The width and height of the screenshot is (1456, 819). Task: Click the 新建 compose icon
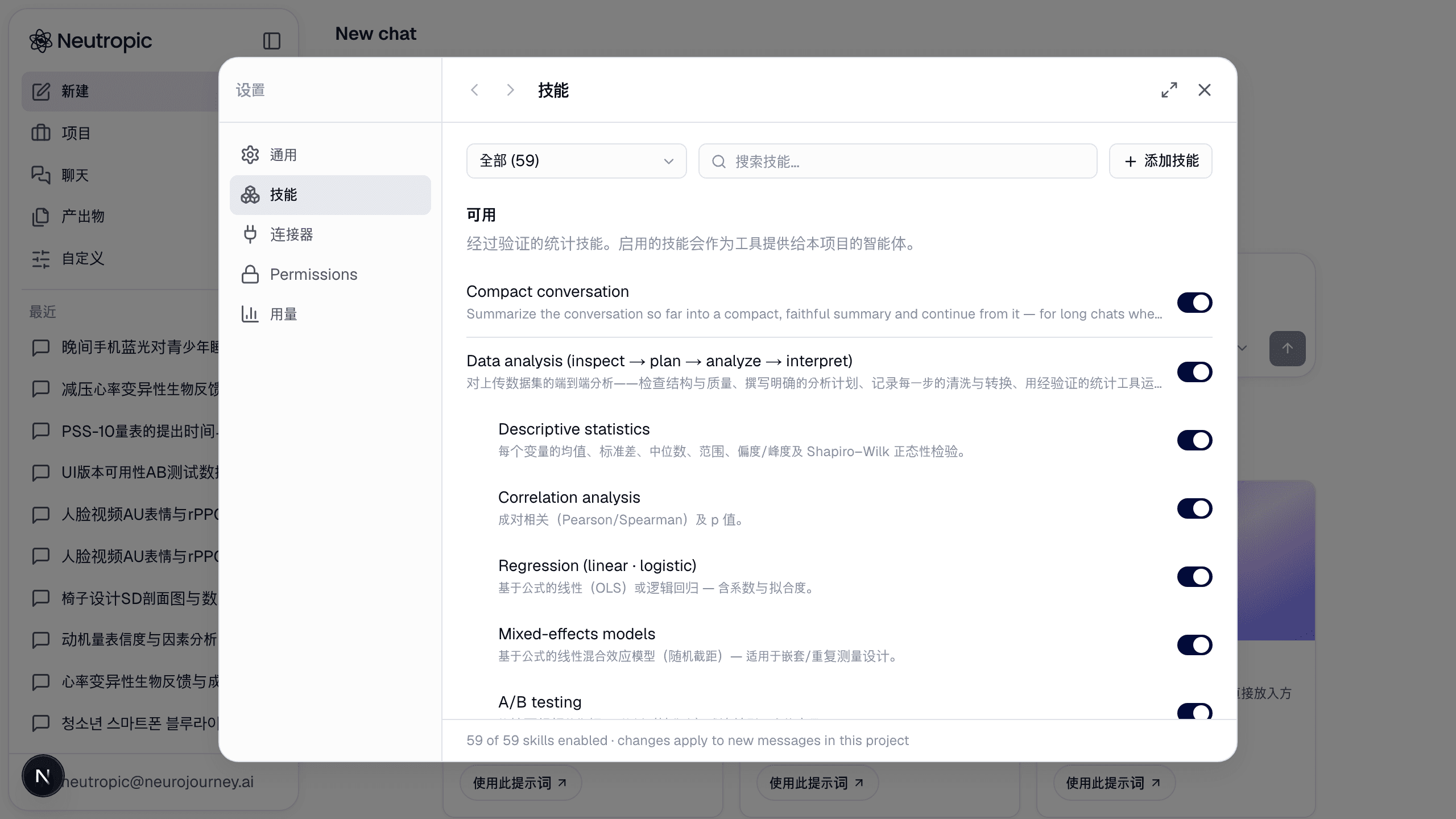[x=41, y=92]
